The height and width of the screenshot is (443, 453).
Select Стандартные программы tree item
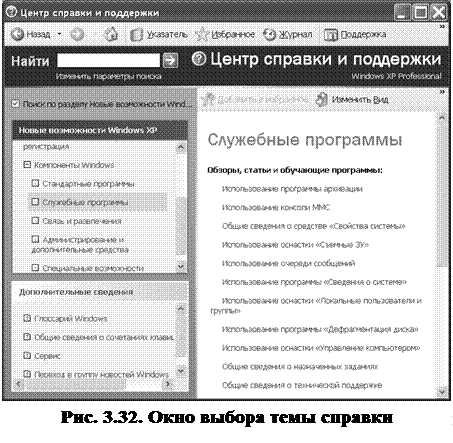click(83, 184)
